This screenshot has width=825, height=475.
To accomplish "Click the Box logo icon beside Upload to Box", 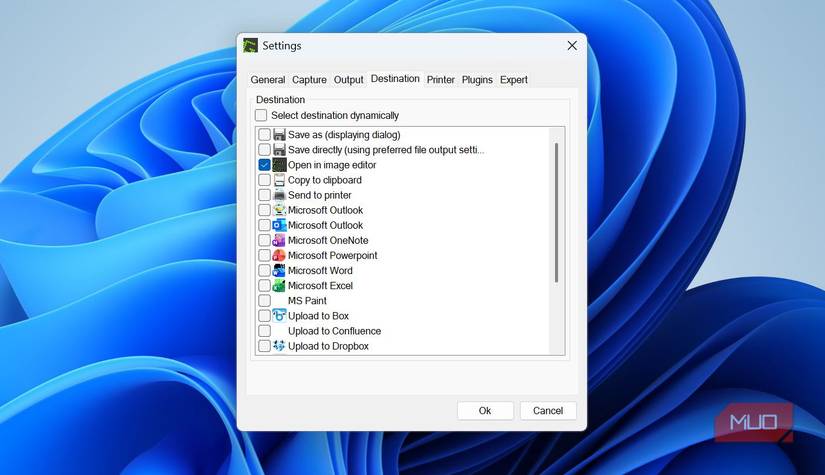I will [279, 316].
